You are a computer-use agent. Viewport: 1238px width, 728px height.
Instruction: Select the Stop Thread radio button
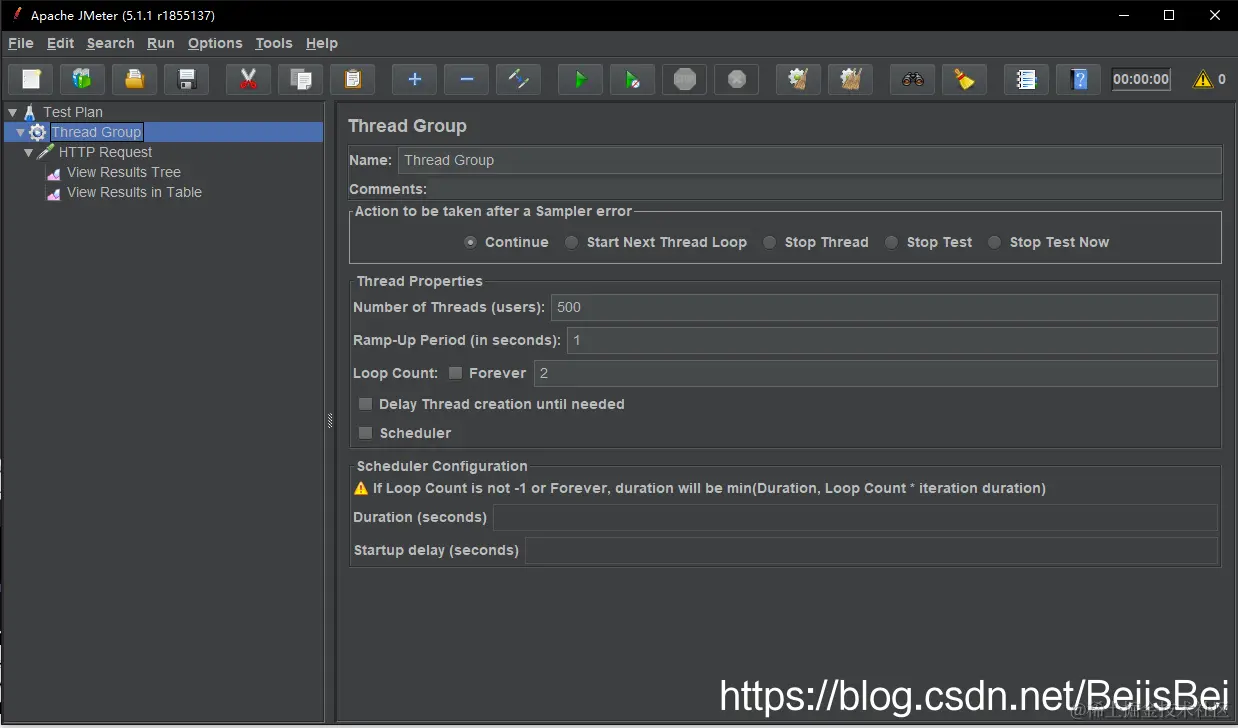coord(769,242)
